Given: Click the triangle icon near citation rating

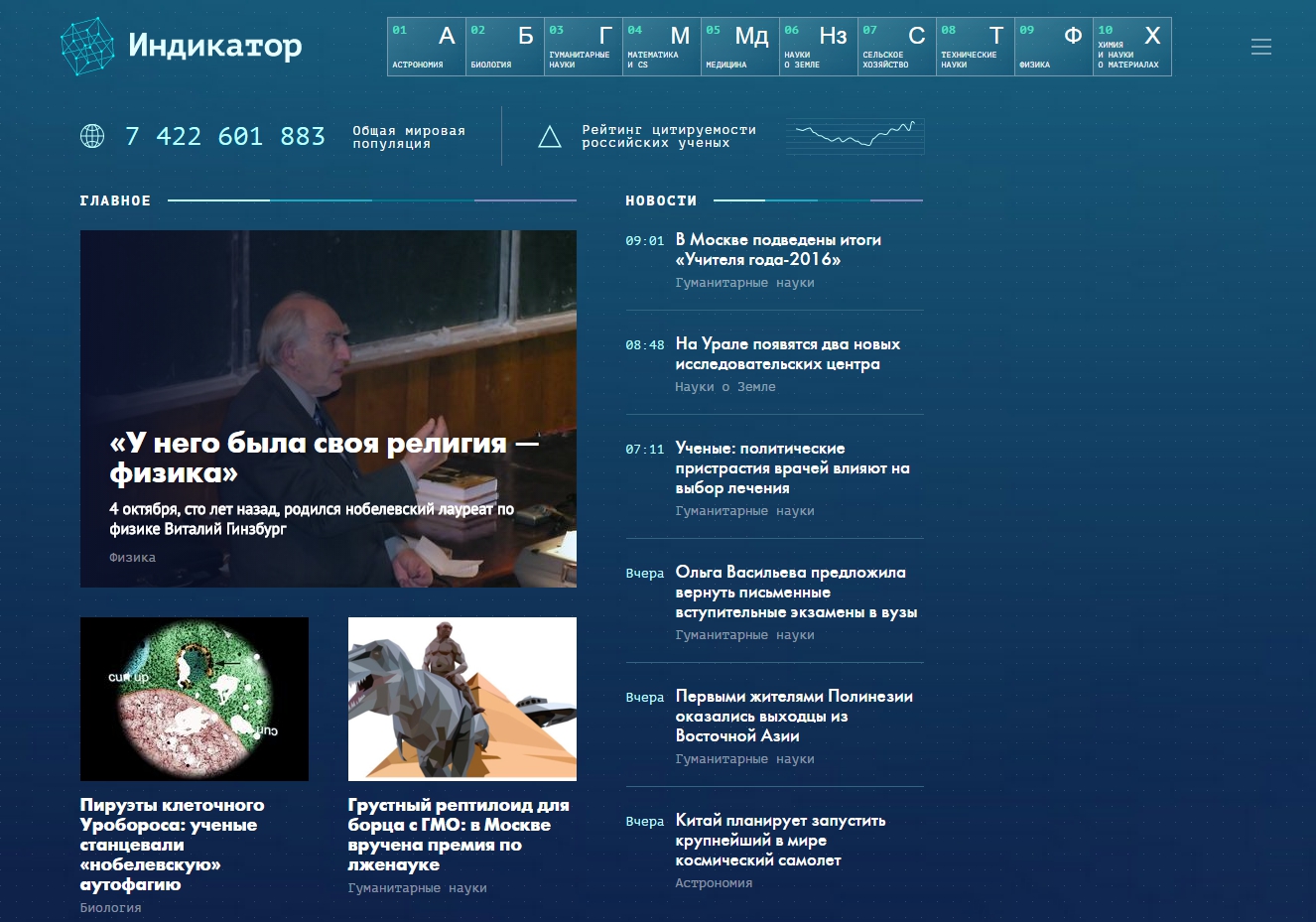Looking at the screenshot, I should (x=550, y=137).
